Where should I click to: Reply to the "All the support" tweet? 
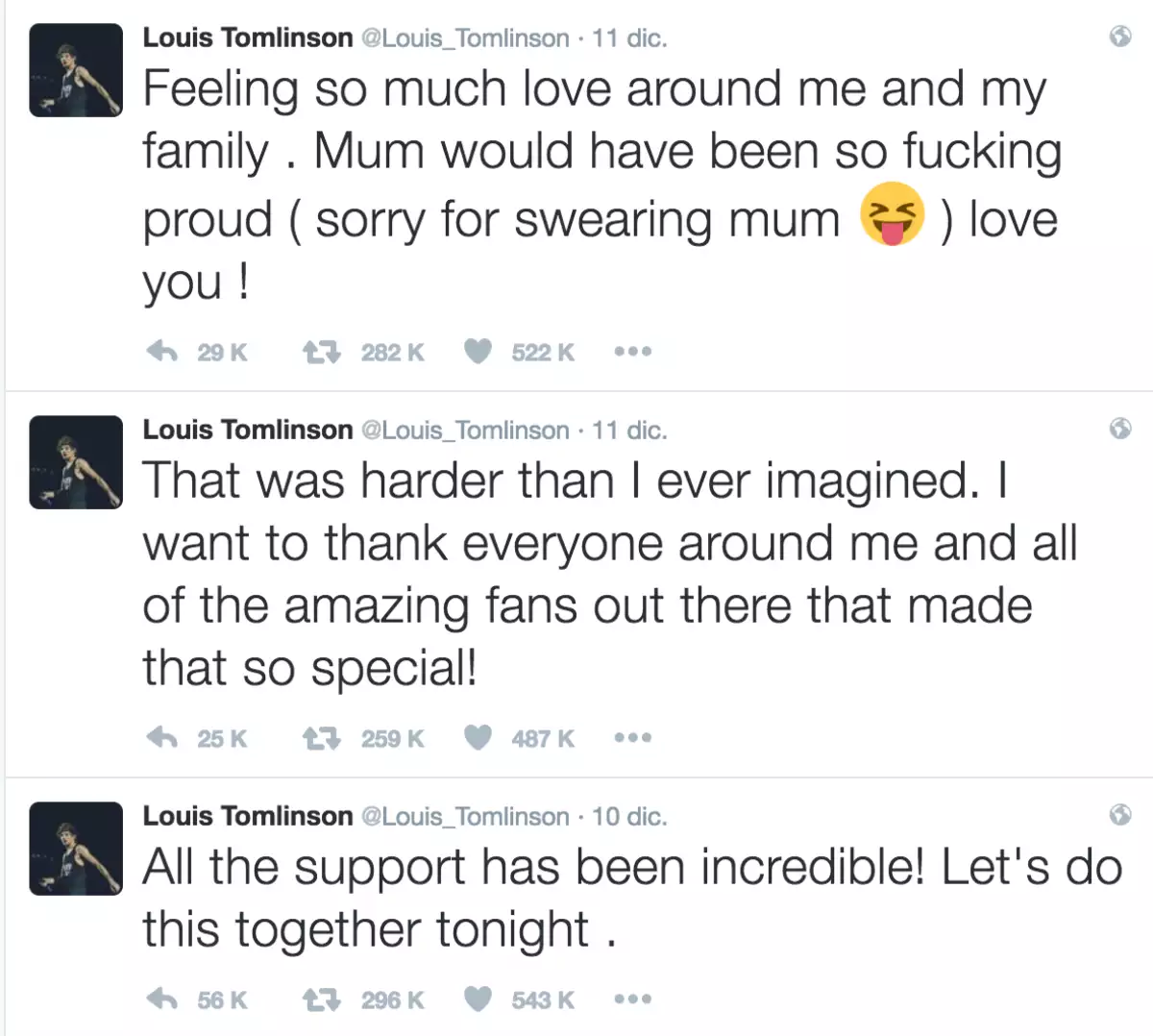click(x=161, y=999)
